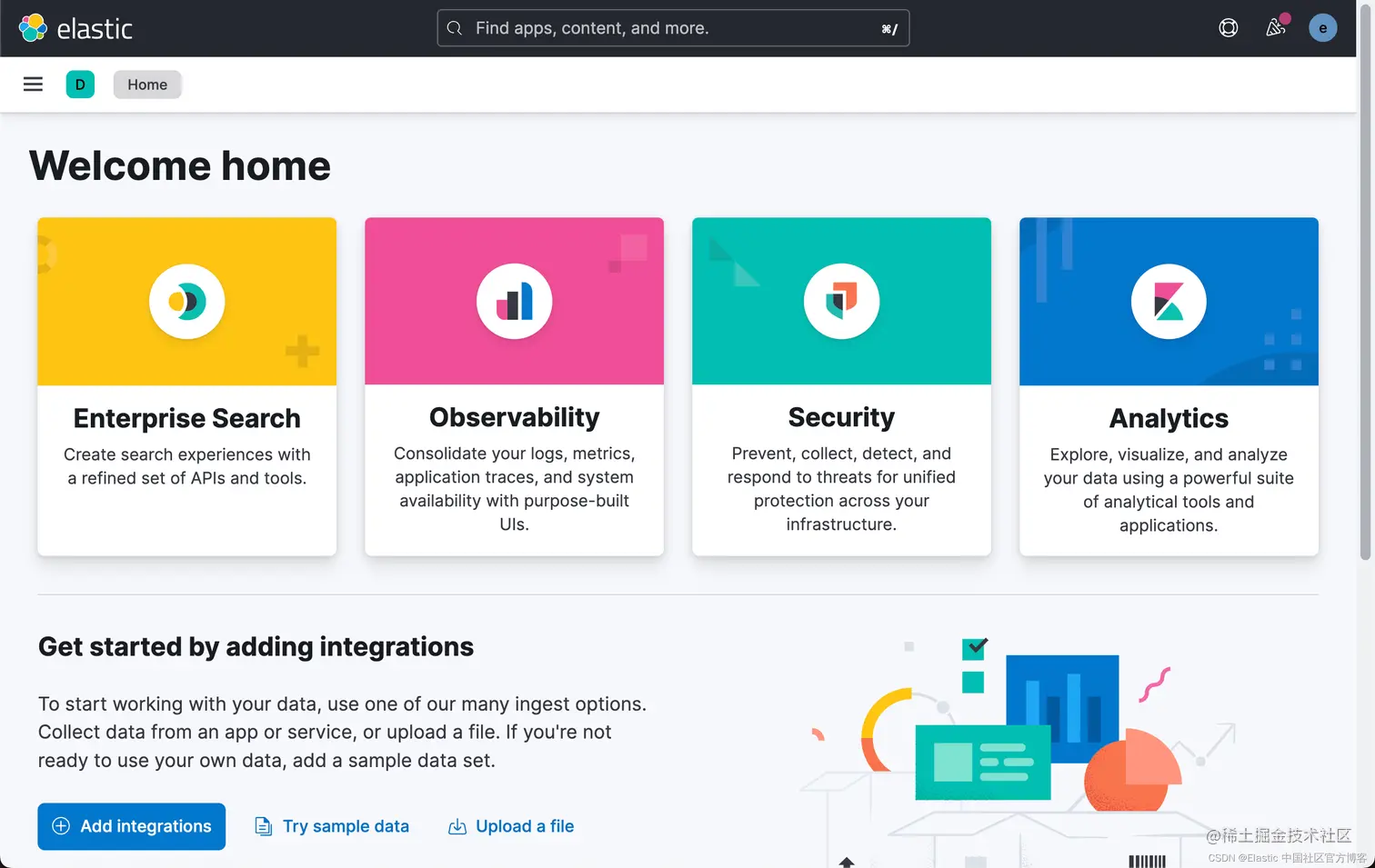Open the Enterprise Search card title

tap(187, 418)
